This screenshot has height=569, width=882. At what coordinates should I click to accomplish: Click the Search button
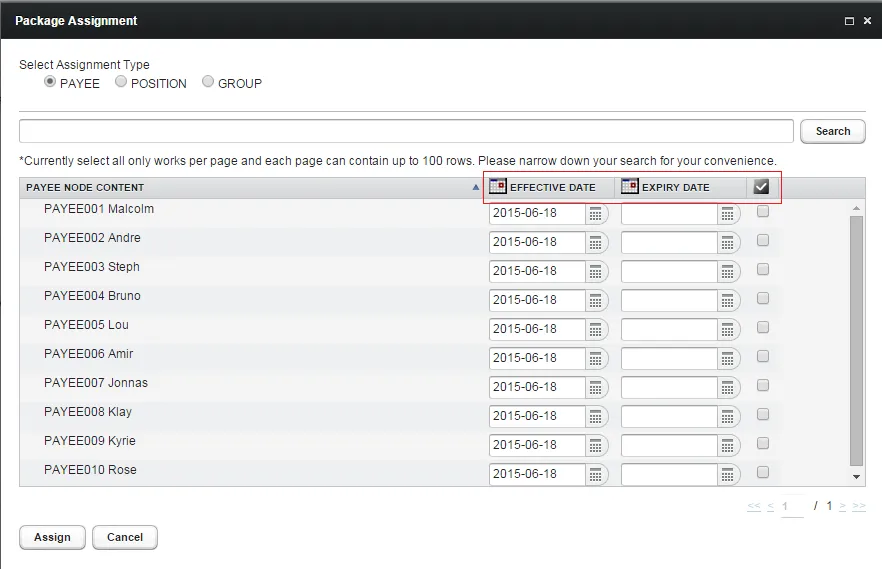coord(832,132)
